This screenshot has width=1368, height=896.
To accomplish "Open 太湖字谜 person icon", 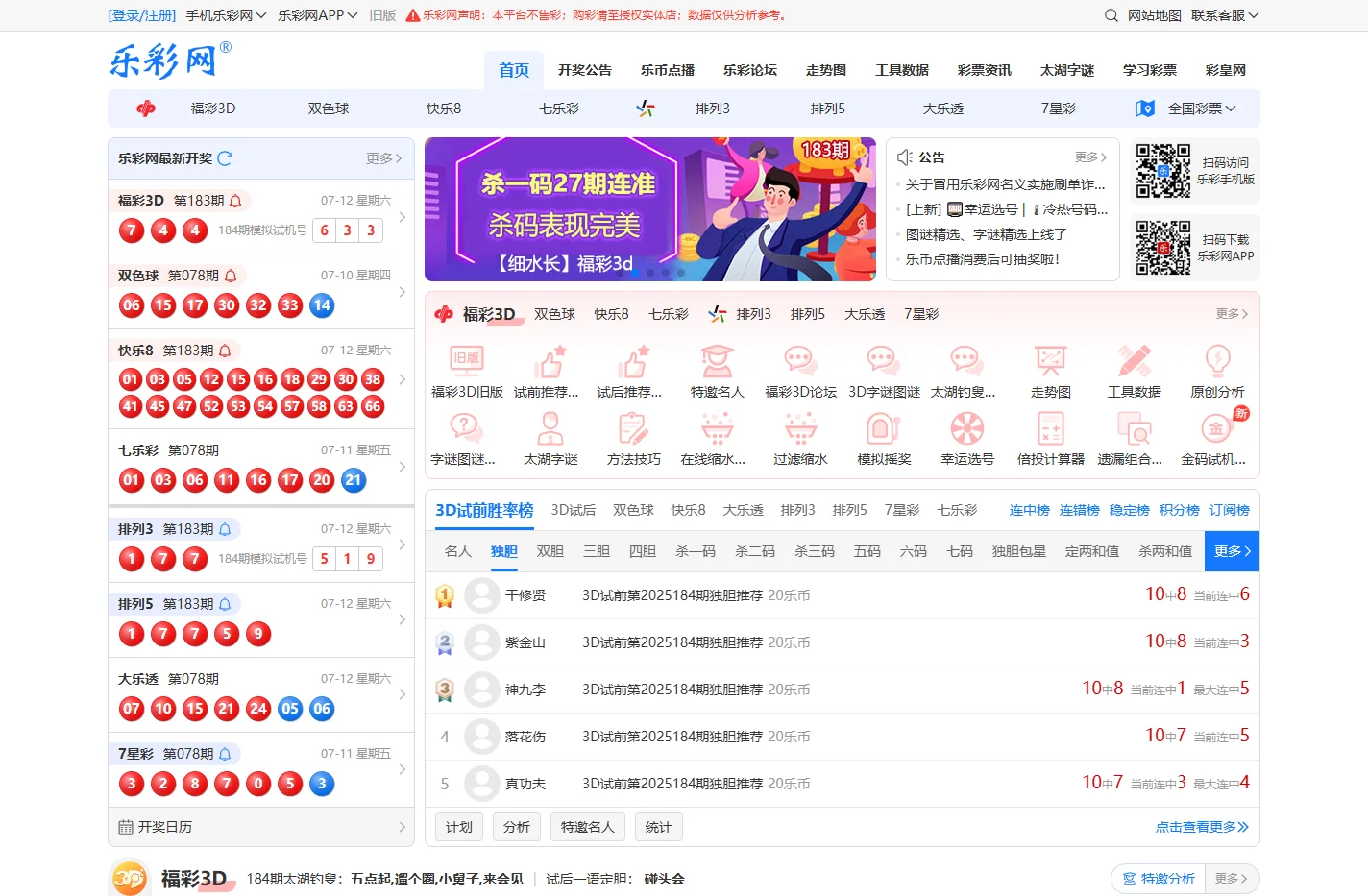I will click(550, 428).
